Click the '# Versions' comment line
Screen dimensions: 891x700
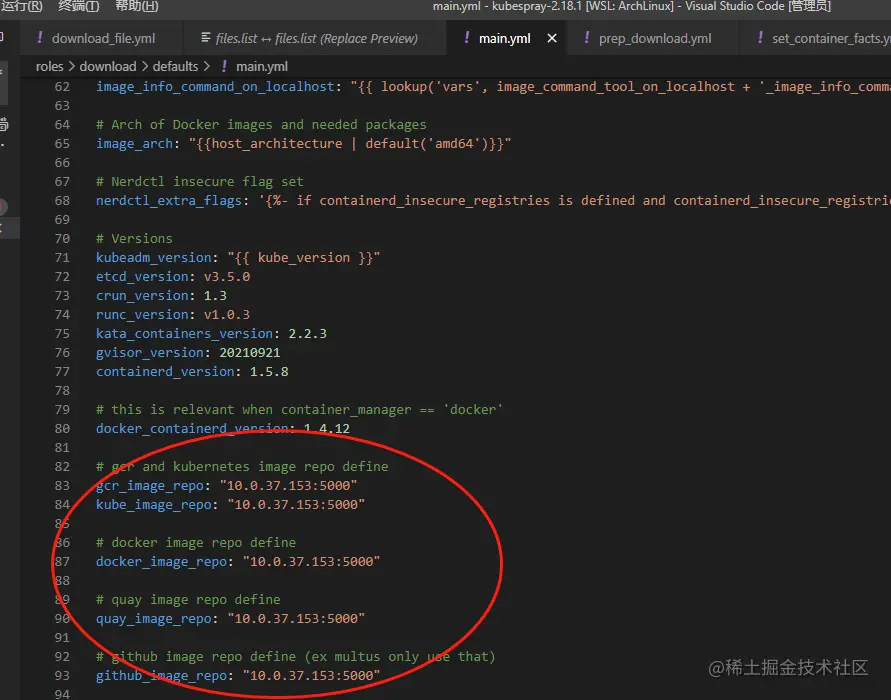click(134, 239)
